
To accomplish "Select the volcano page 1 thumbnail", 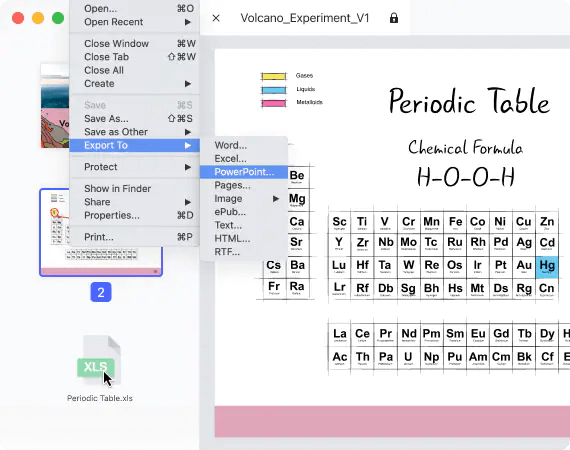I will coord(55,106).
